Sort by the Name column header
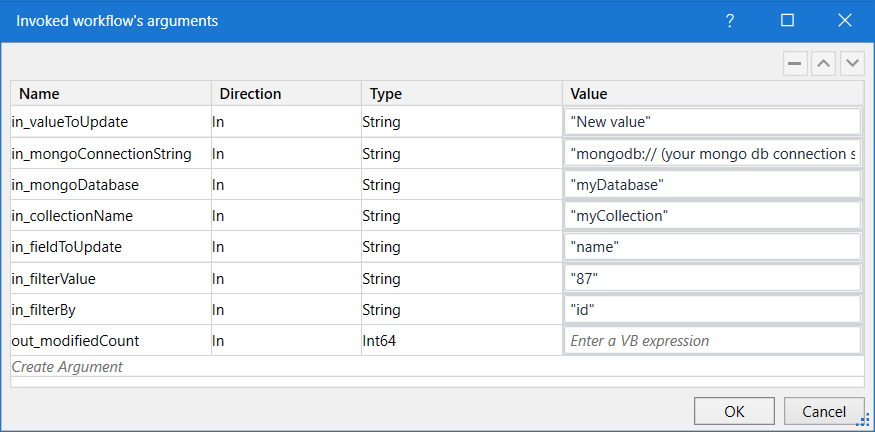Image resolution: width=875 pixels, height=432 pixels. coord(110,94)
